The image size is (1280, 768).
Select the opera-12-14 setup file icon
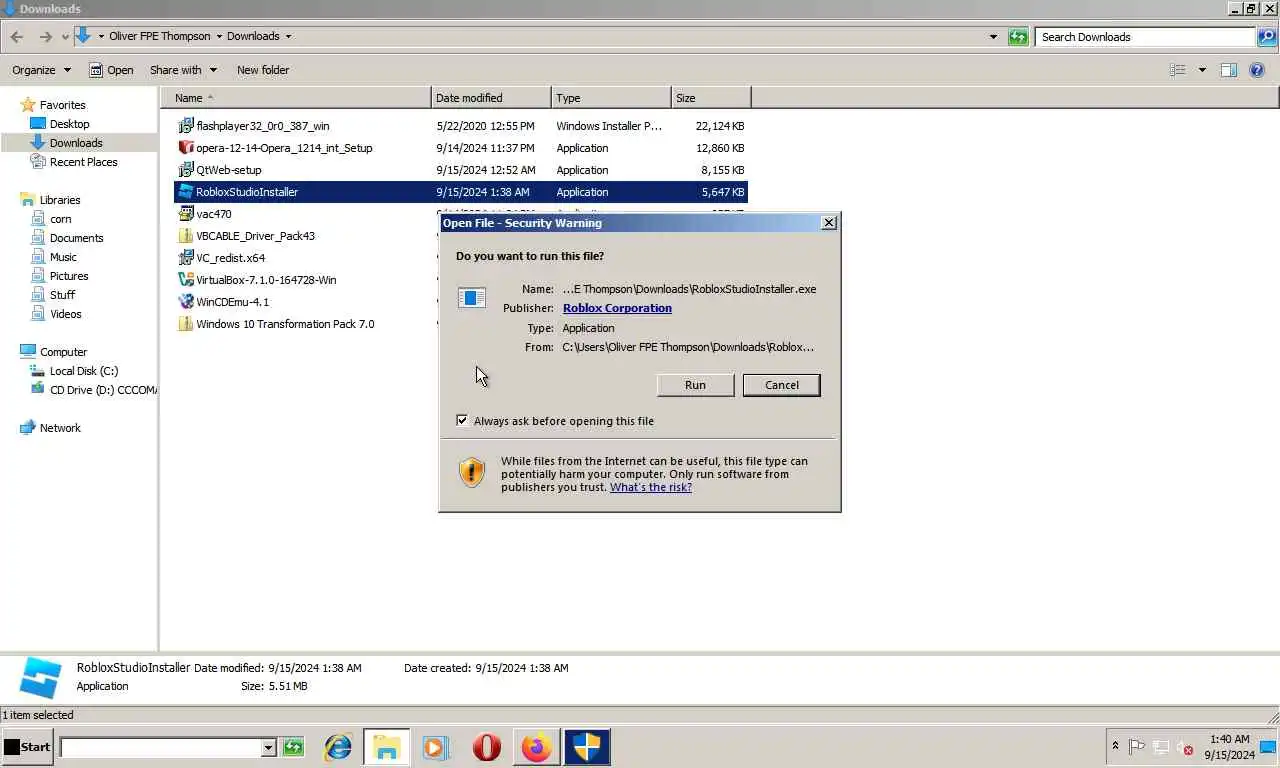[x=185, y=148]
